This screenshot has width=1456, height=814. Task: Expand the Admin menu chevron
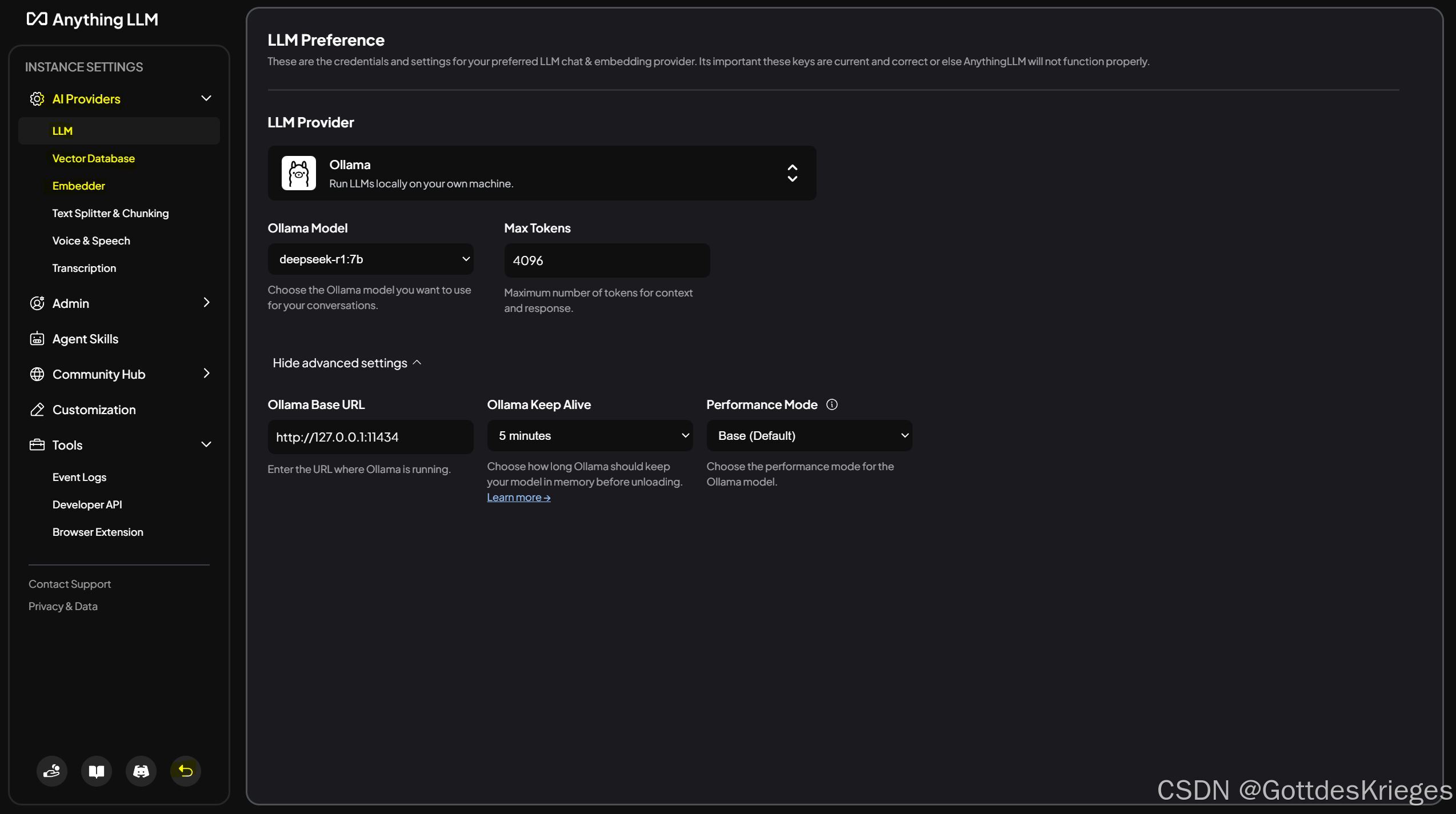(x=206, y=303)
